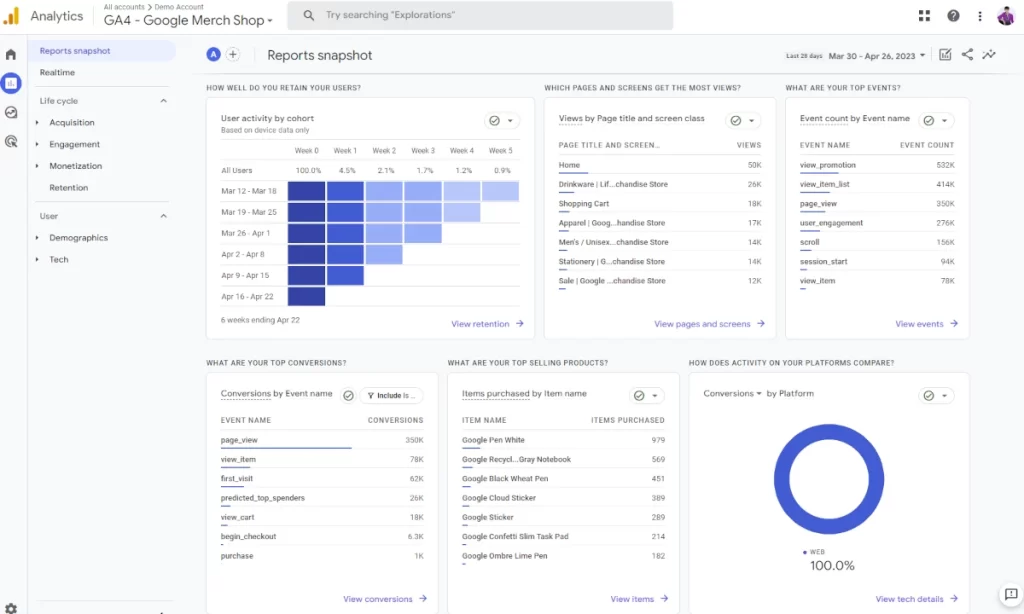The width and height of the screenshot is (1024, 614).
Task: Click check status icon on Items purchased card
Action: pos(639,396)
